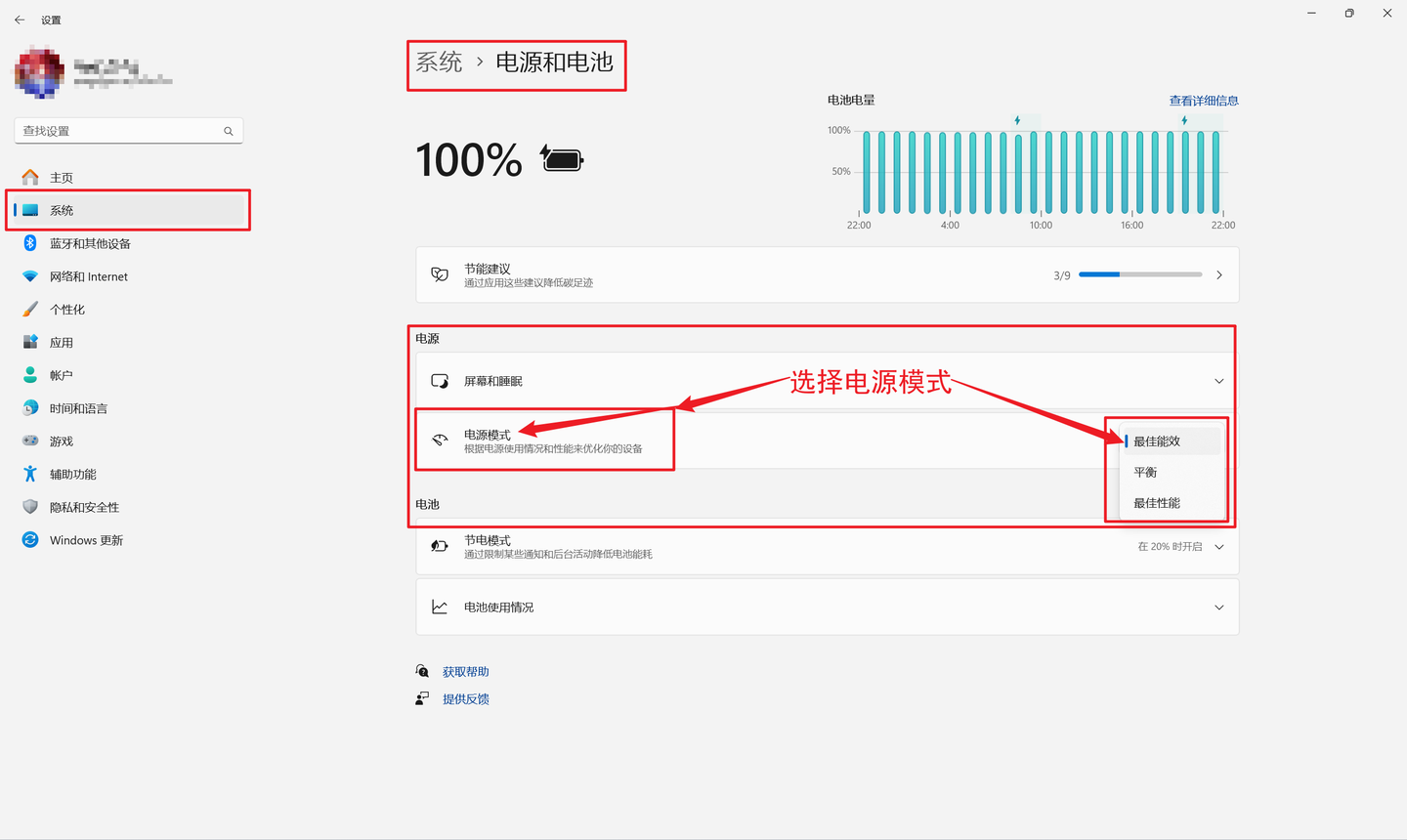Click the 屏幕和睡眠 row label
The image size is (1407, 840).
(493, 381)
